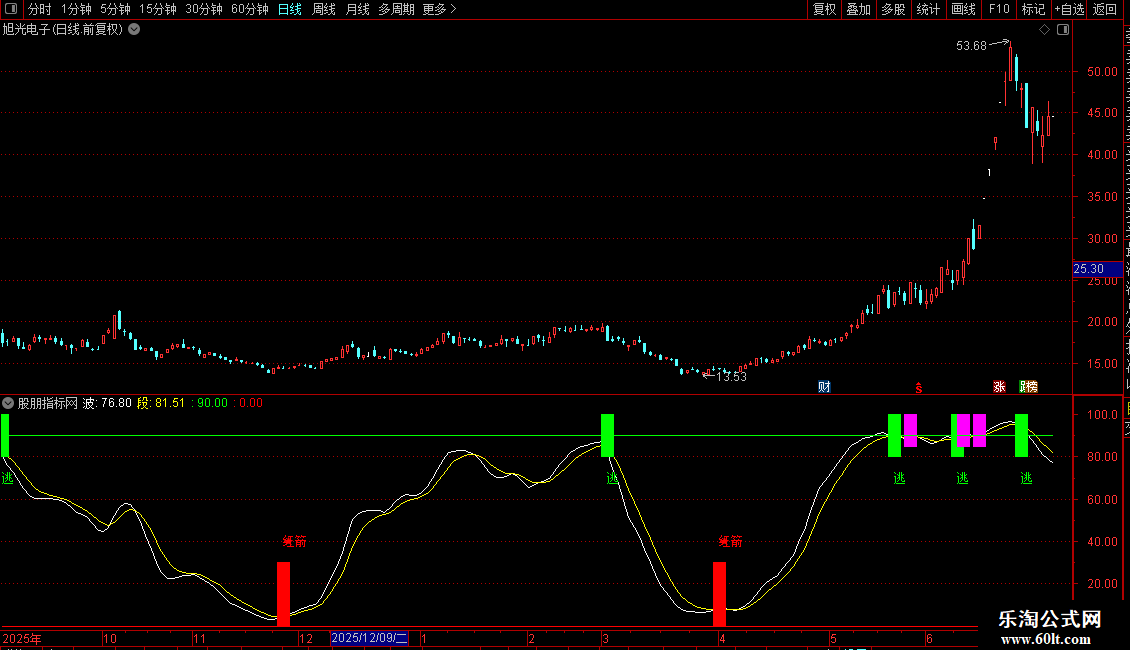Viewport: 1130px width, 650px height.
Task: Click the red 涨 marker icon
Action: [999, 387]
